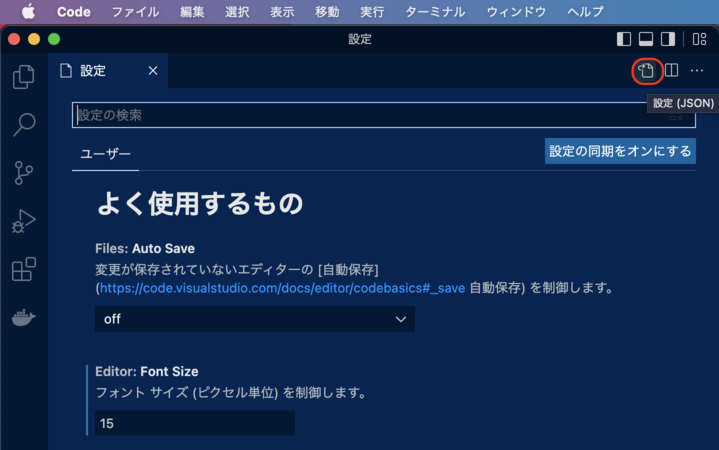Viewport: 719px width, 450px height.
Task: Open the 表示 menu
Action: coord(282,11)
